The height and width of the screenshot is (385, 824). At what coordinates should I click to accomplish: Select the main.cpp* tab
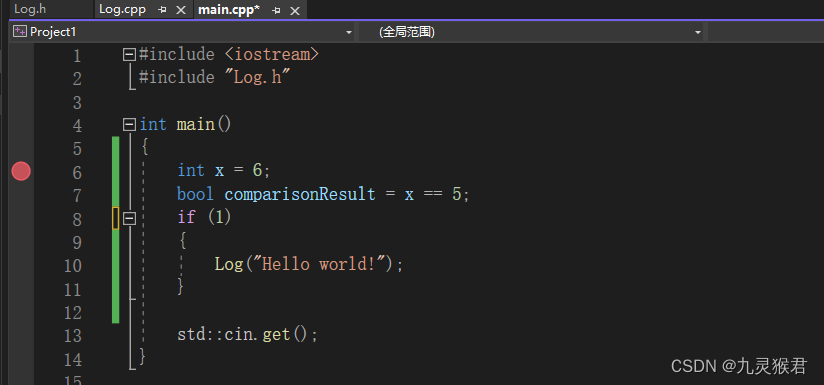point(229,9)
